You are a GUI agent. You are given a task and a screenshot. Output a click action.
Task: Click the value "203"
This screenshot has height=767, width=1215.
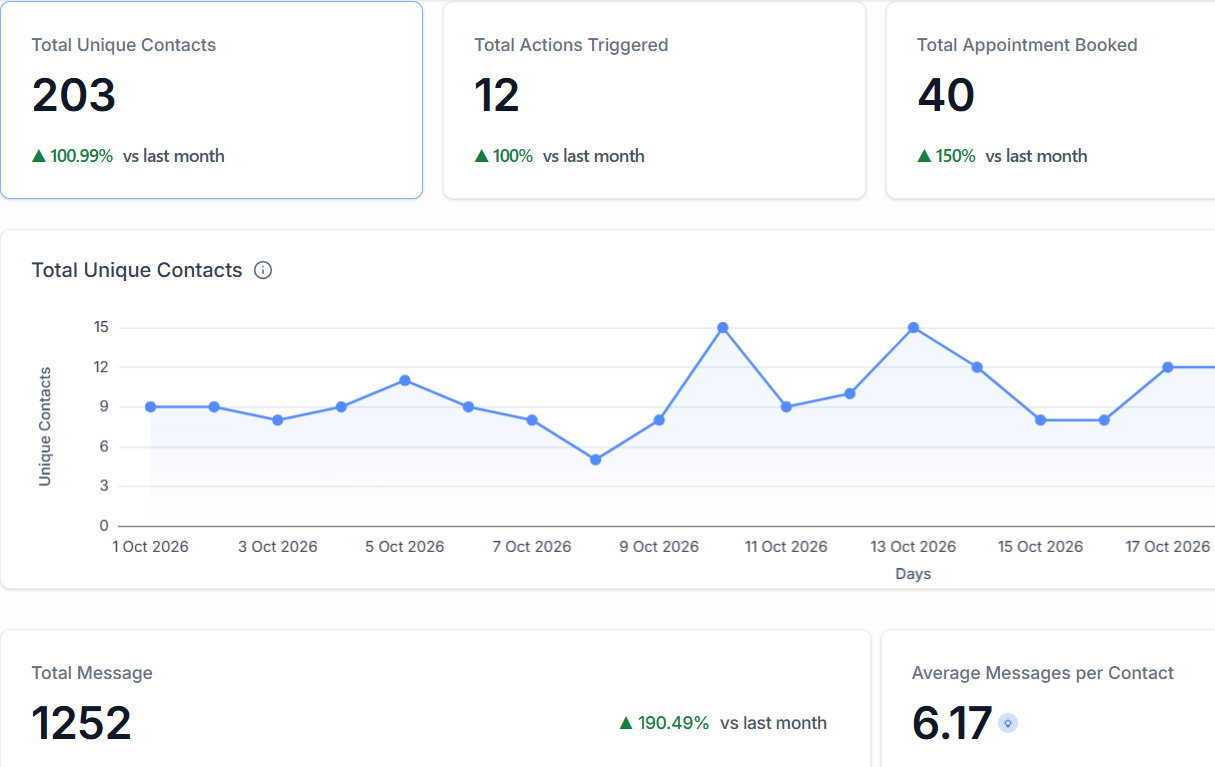pyautogui.click(x=74, y=96)
